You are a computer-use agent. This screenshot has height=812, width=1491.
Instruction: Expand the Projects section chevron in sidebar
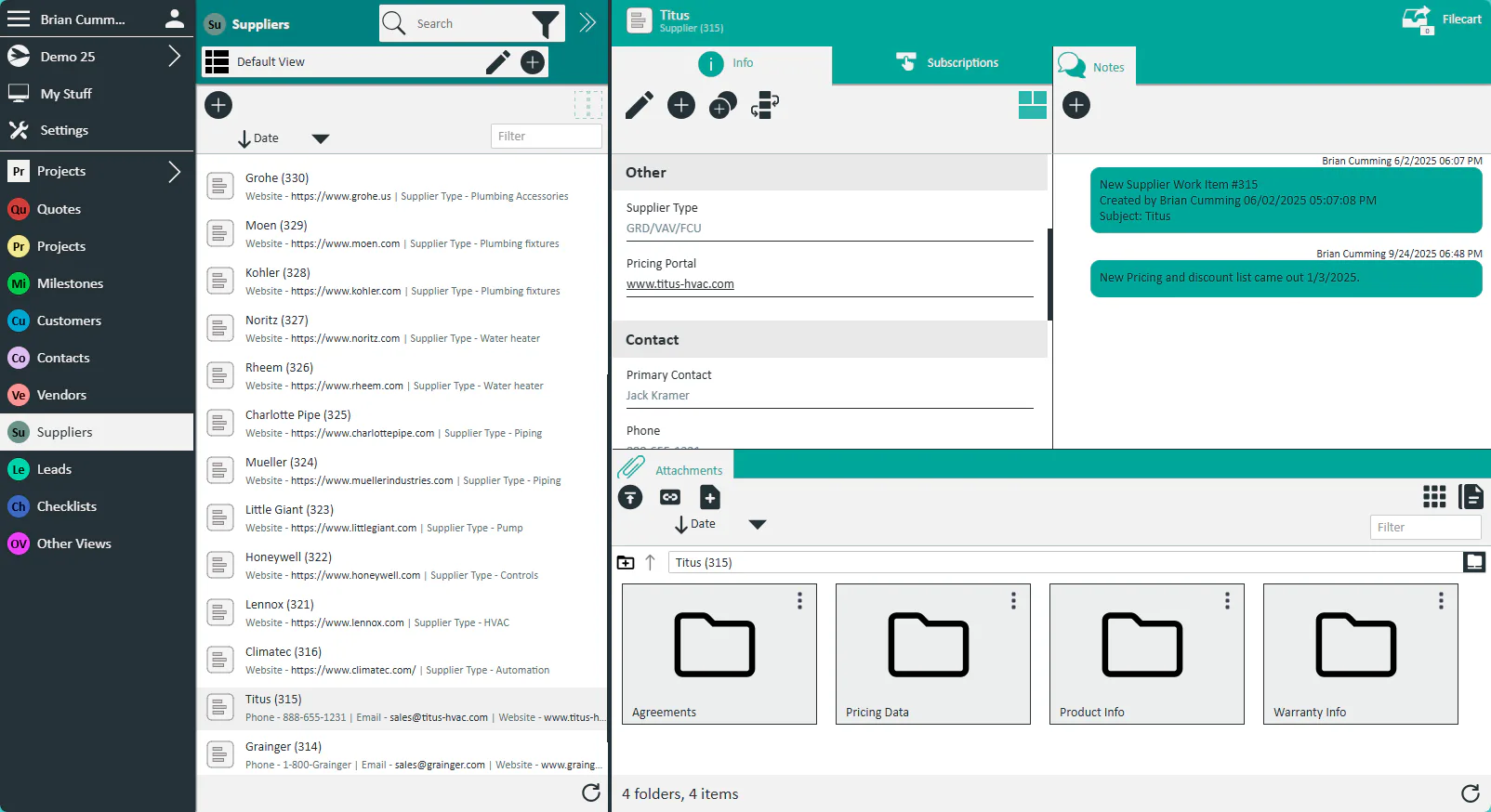point(174,171)
